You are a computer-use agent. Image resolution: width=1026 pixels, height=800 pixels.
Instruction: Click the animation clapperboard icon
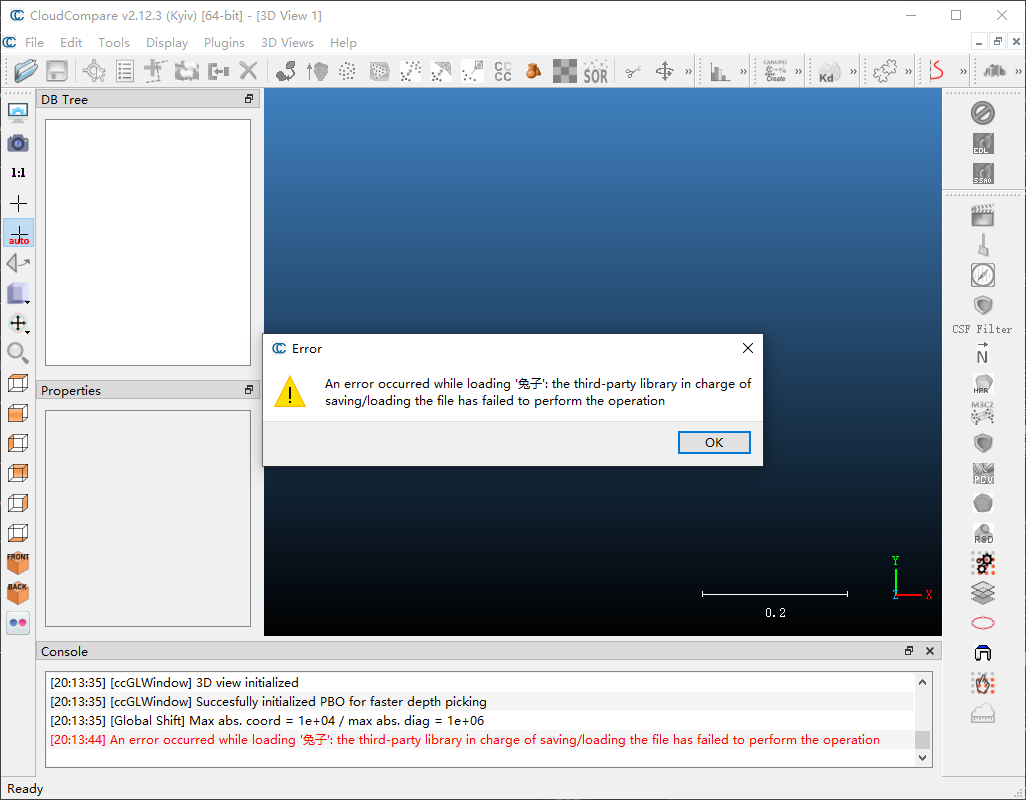click(x=983, y=215)
